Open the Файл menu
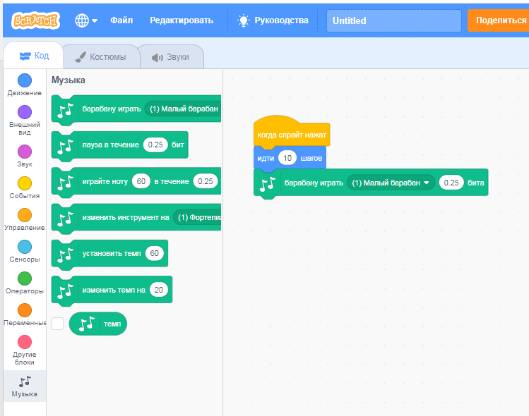The width and height of the screenshot is (529, 416). click(121, 20)
